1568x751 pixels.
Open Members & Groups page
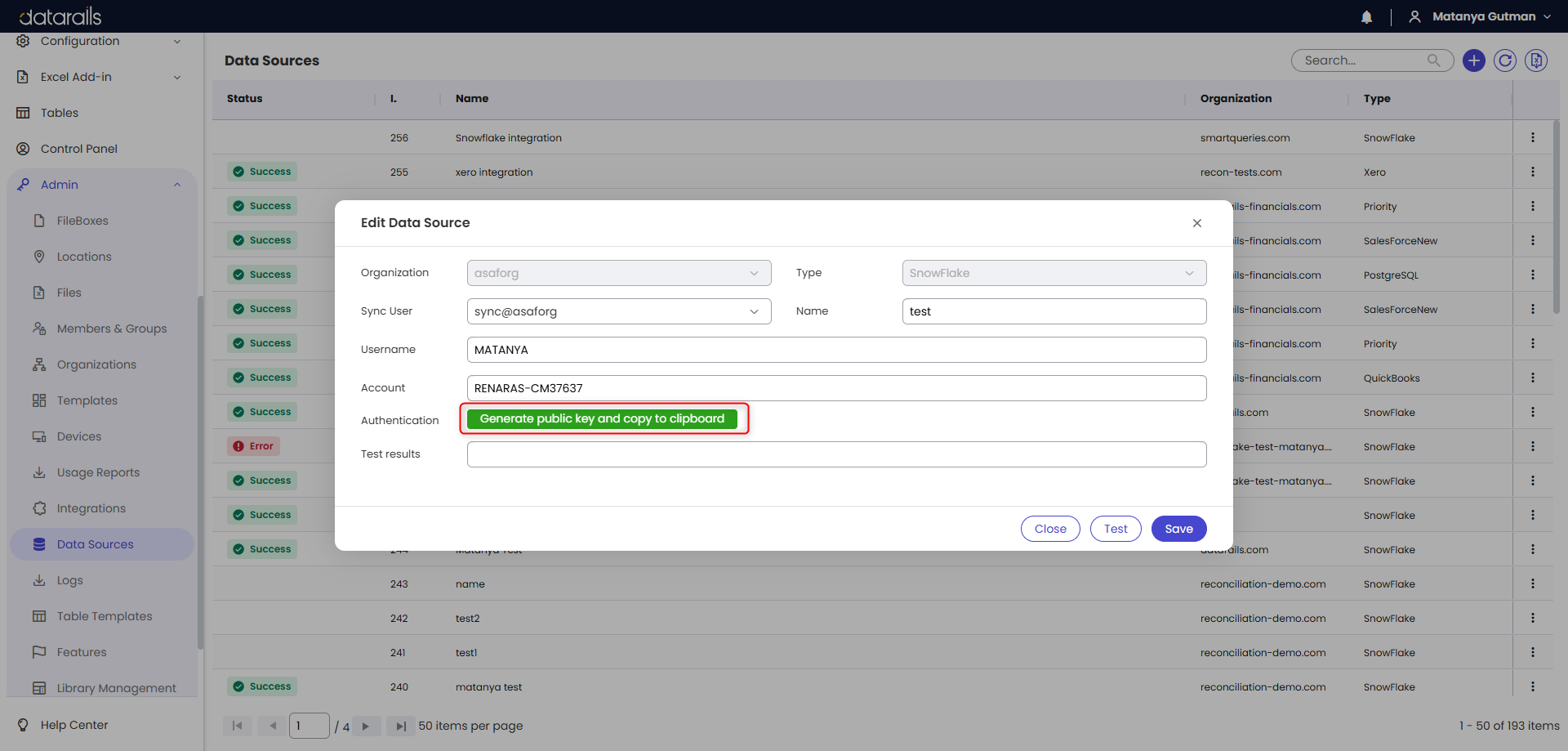coord(112,329)
